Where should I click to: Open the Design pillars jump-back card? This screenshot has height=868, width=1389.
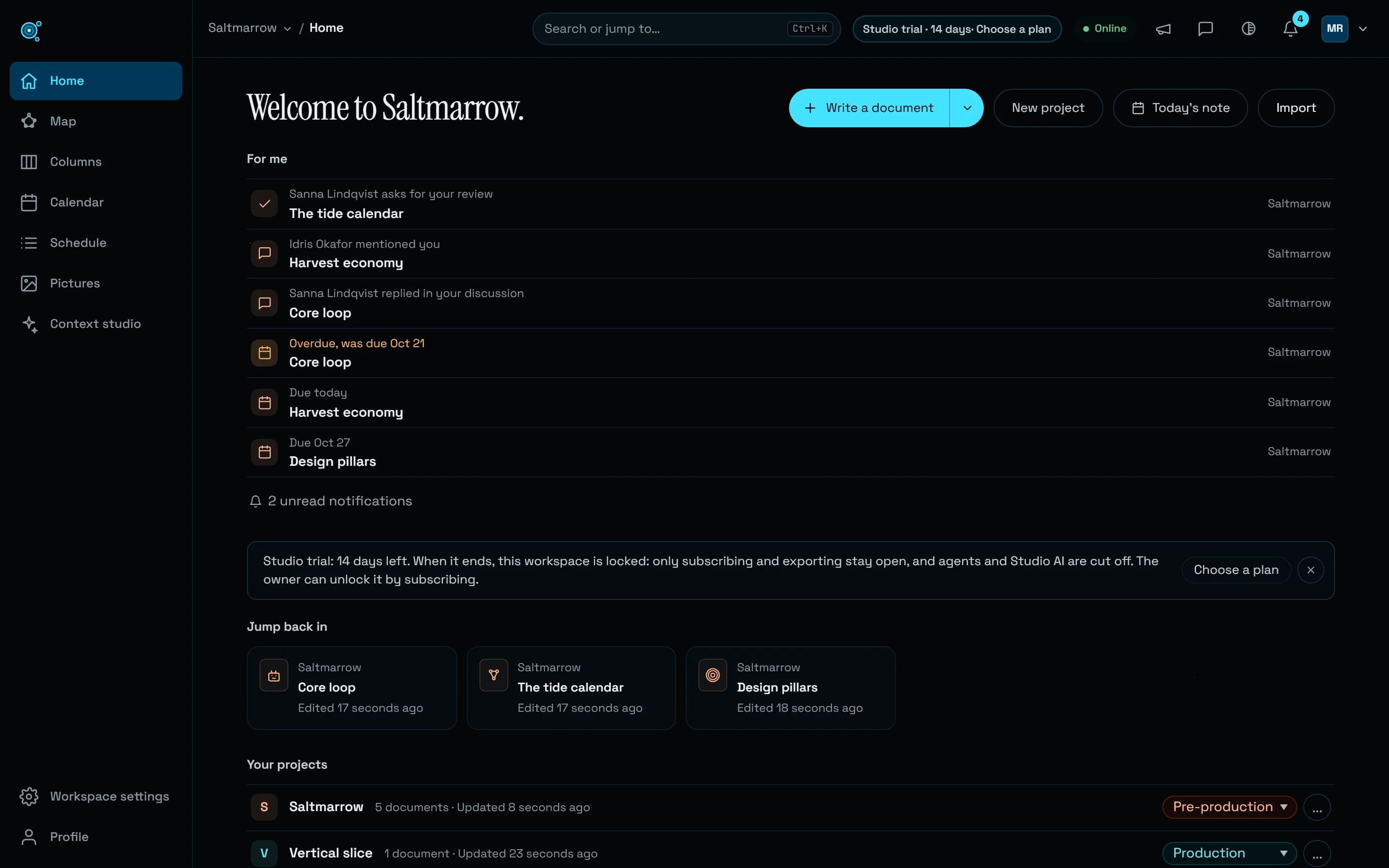[x=790, y=688]
